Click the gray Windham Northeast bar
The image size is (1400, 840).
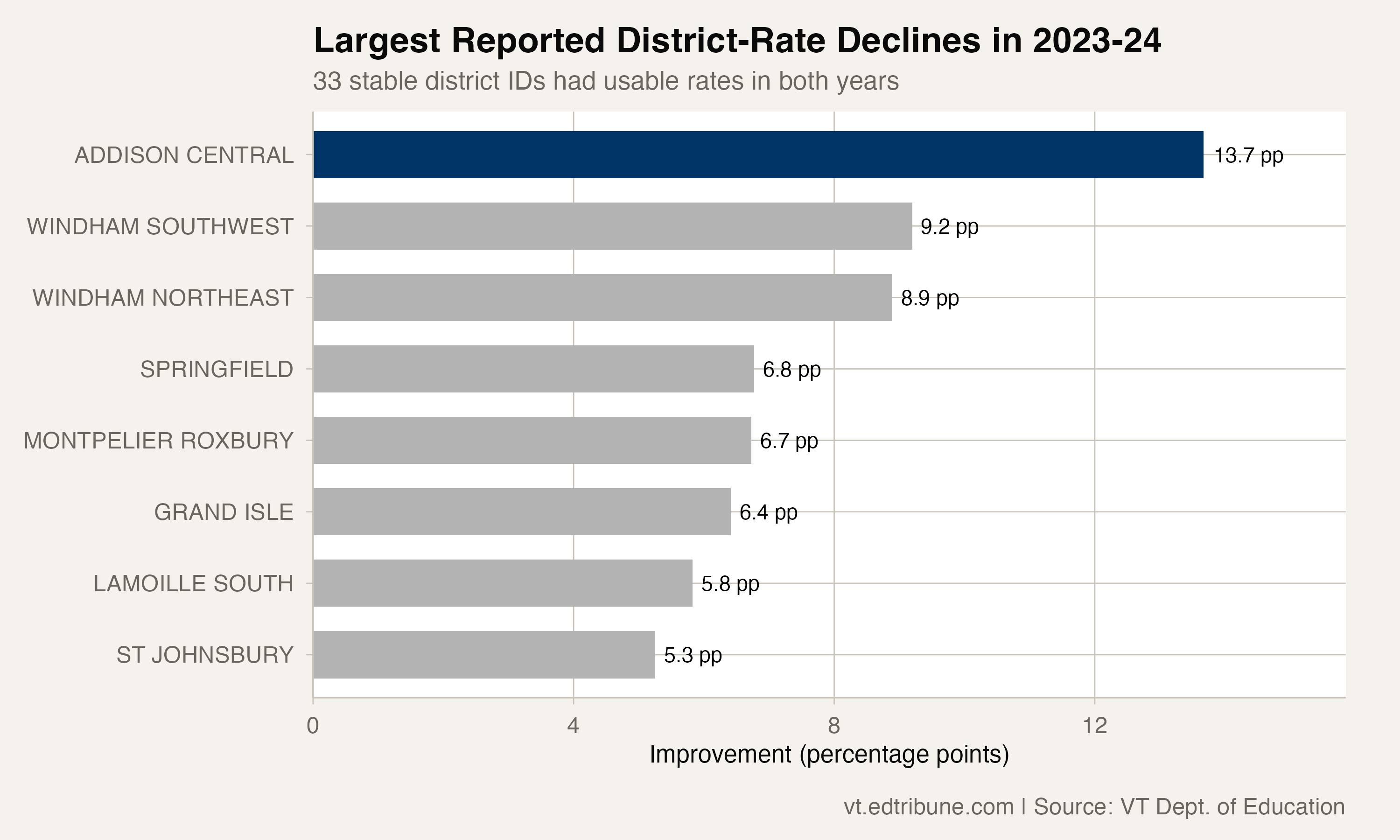602,297
